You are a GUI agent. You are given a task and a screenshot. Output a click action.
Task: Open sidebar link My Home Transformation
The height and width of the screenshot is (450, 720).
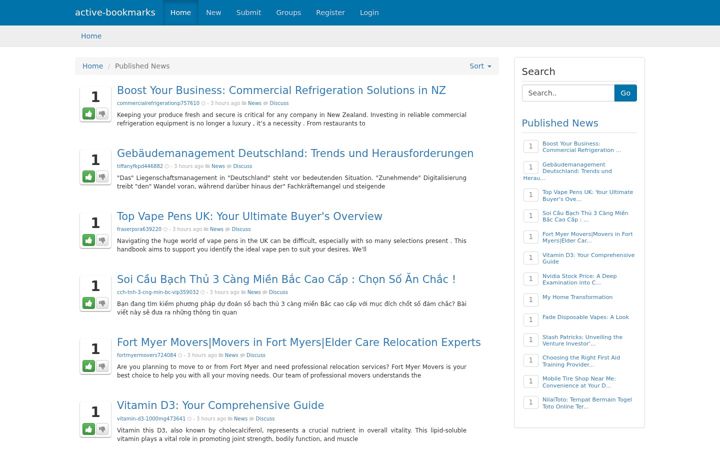tap(577, 297)
